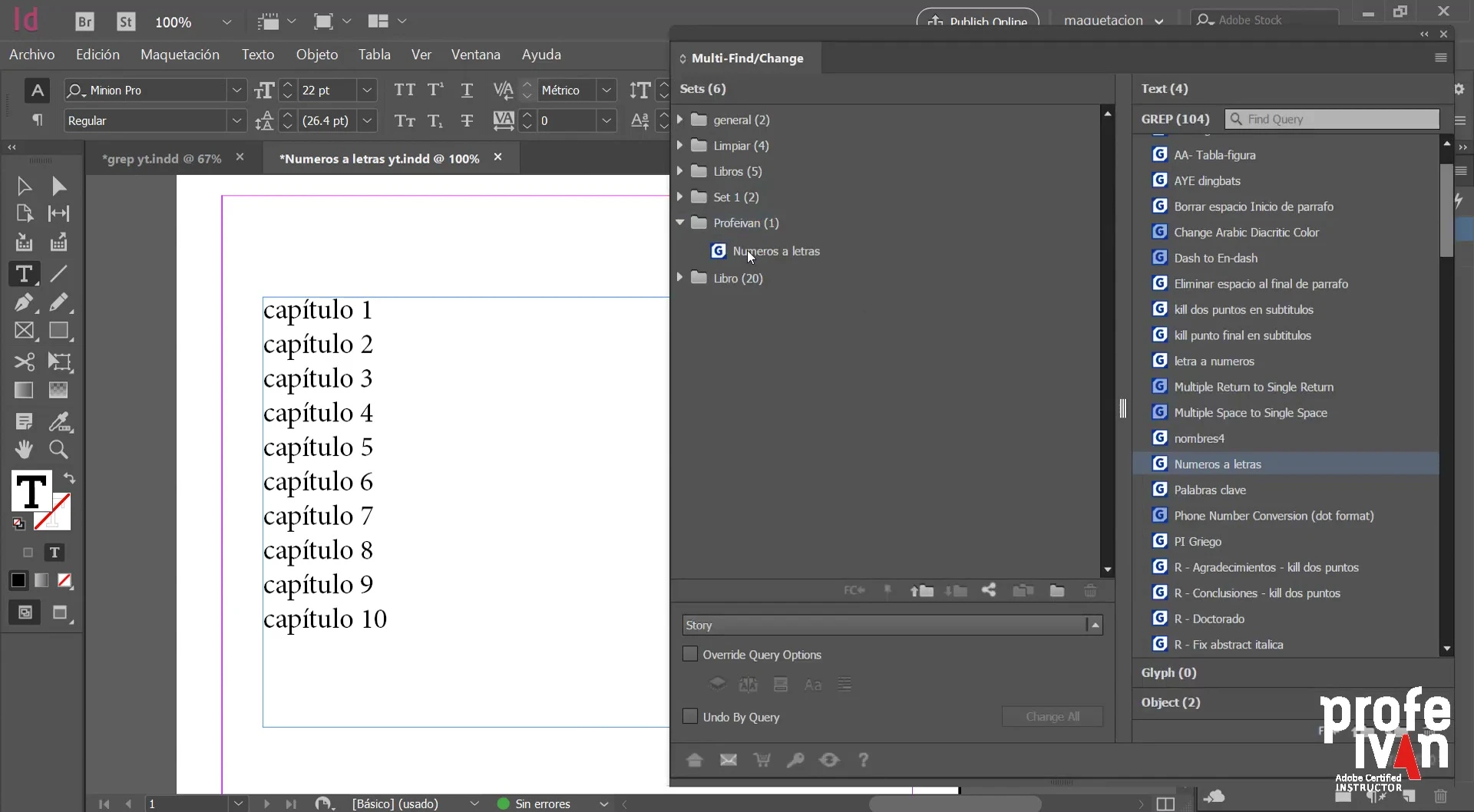Switch to grep yt.indd document tab

pos(162,158)
